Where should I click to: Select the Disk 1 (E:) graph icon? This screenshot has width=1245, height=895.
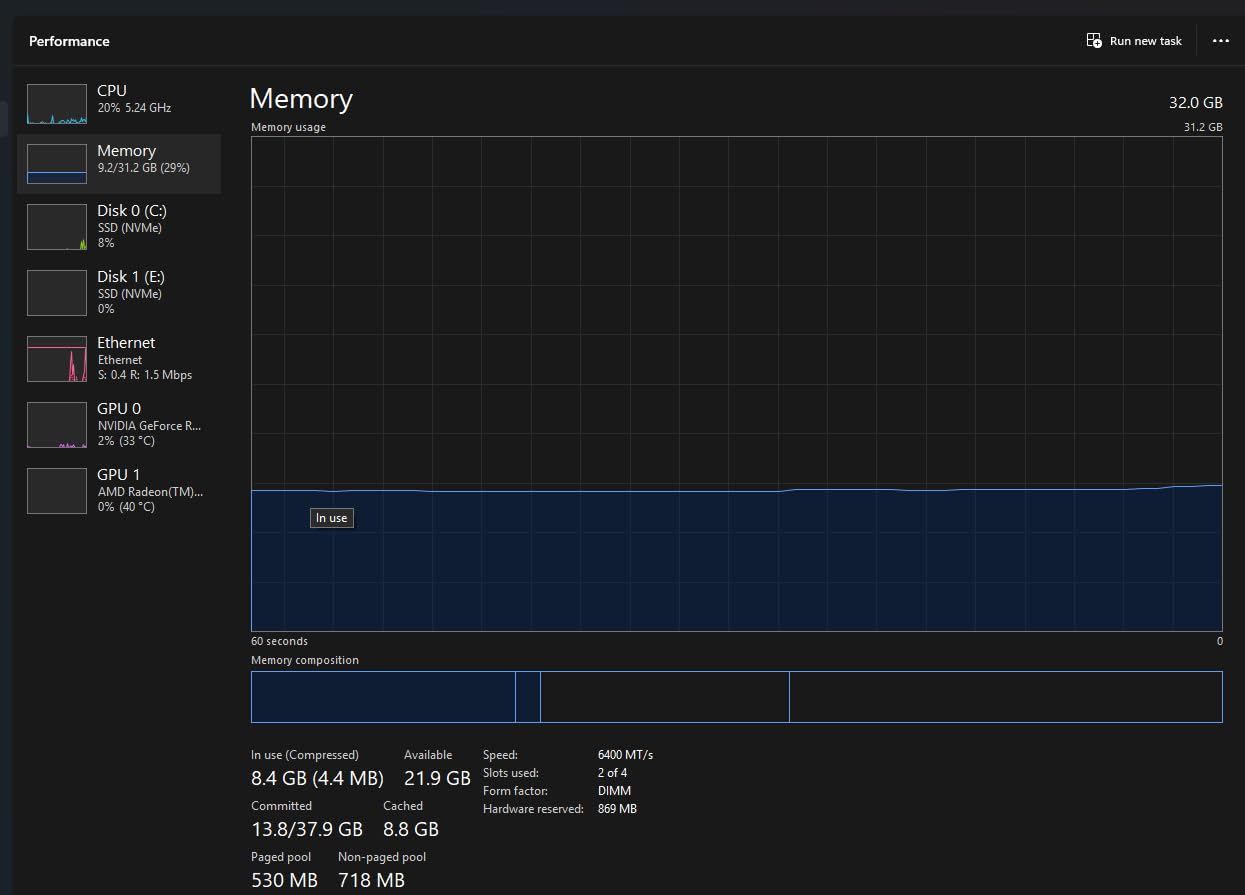57,293
